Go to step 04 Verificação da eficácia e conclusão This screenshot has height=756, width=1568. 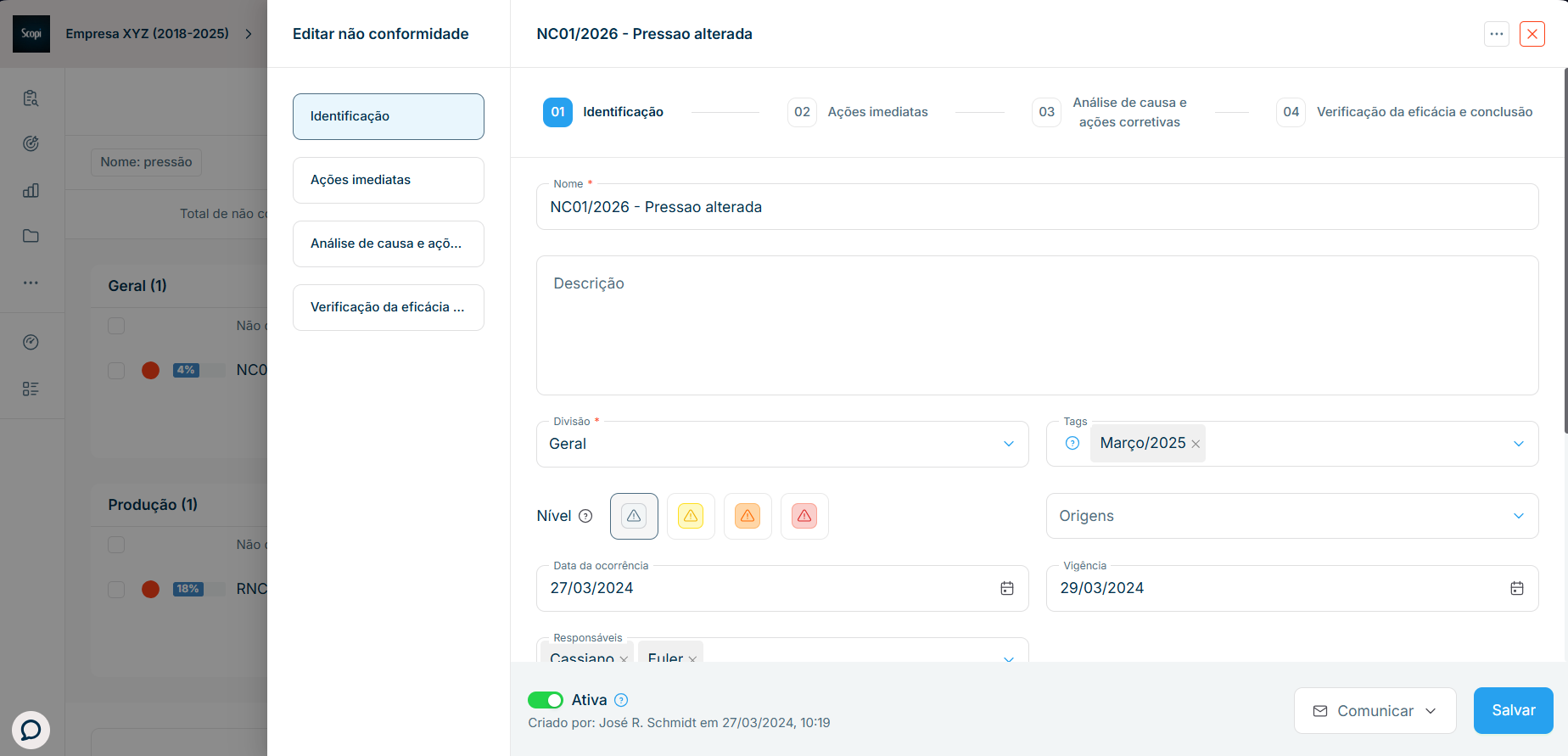(x=1405, y=112)
